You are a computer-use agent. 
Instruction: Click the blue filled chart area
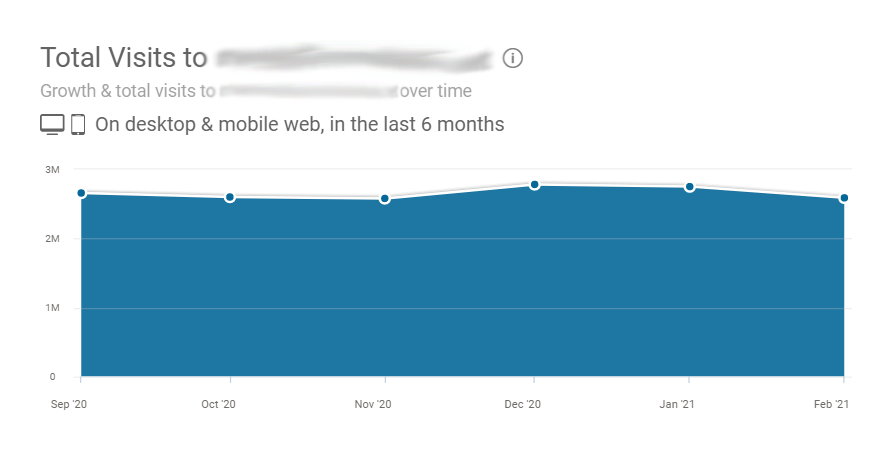463,285
